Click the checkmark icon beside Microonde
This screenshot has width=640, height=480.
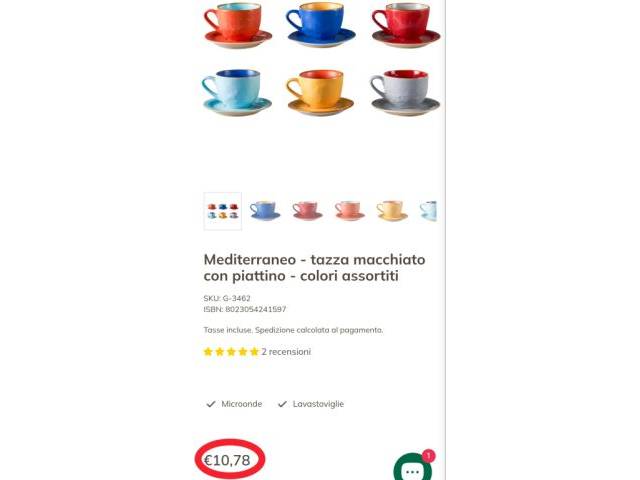tap(211, 404)
